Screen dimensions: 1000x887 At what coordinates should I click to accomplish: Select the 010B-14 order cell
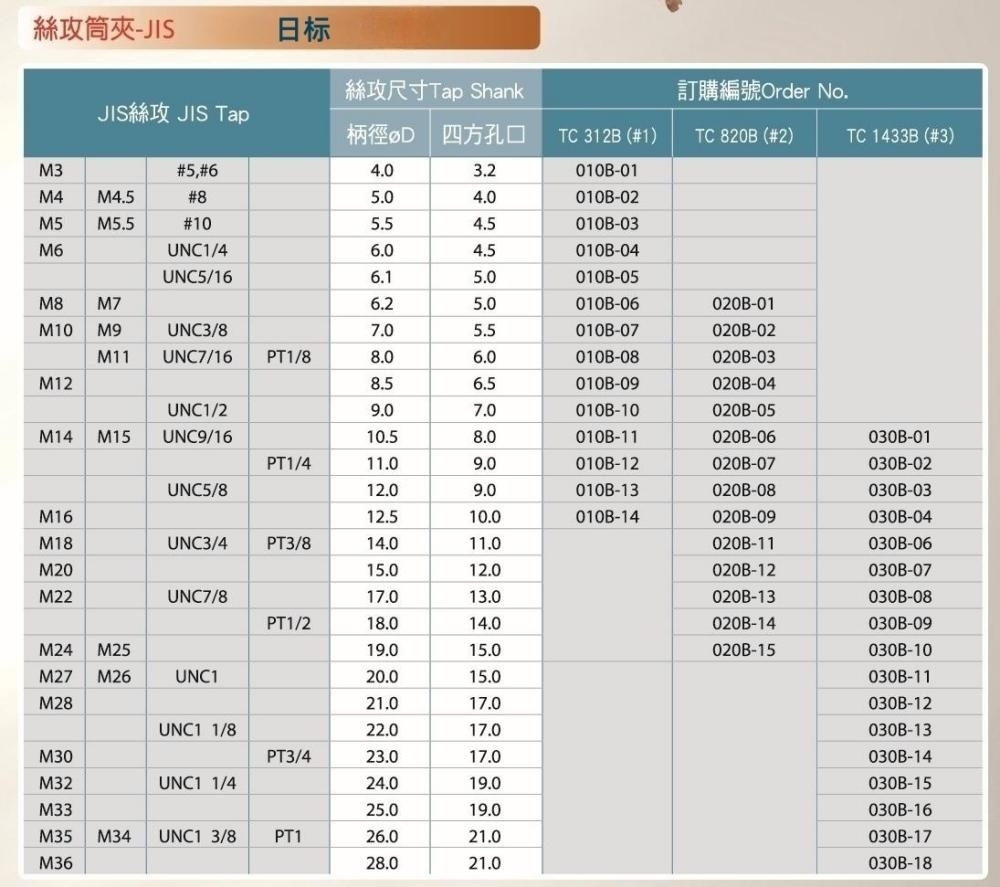(607, 517)
